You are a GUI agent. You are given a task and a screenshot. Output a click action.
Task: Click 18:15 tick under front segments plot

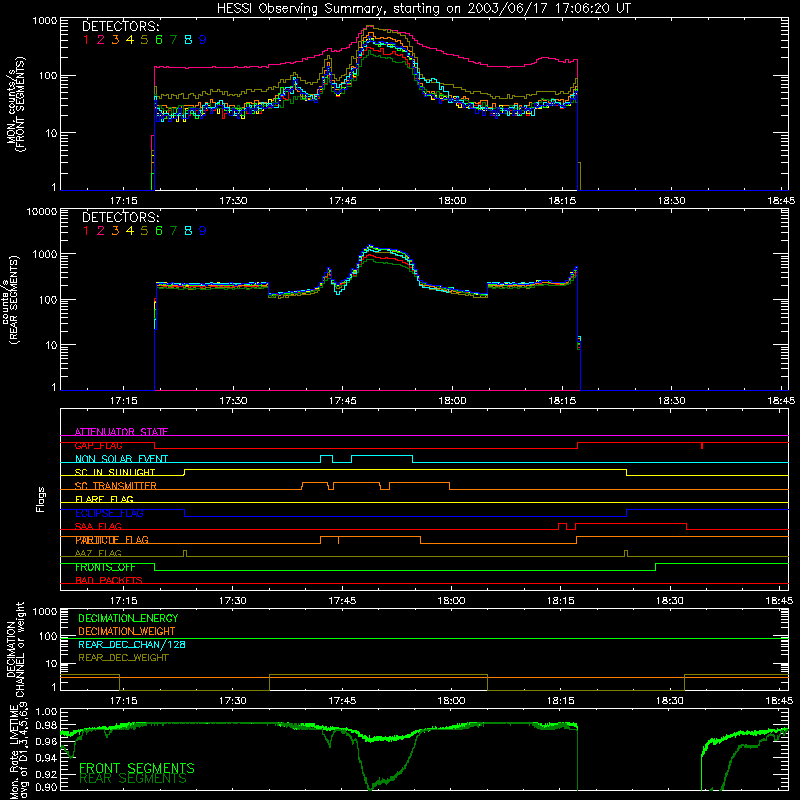coord(562,201)
